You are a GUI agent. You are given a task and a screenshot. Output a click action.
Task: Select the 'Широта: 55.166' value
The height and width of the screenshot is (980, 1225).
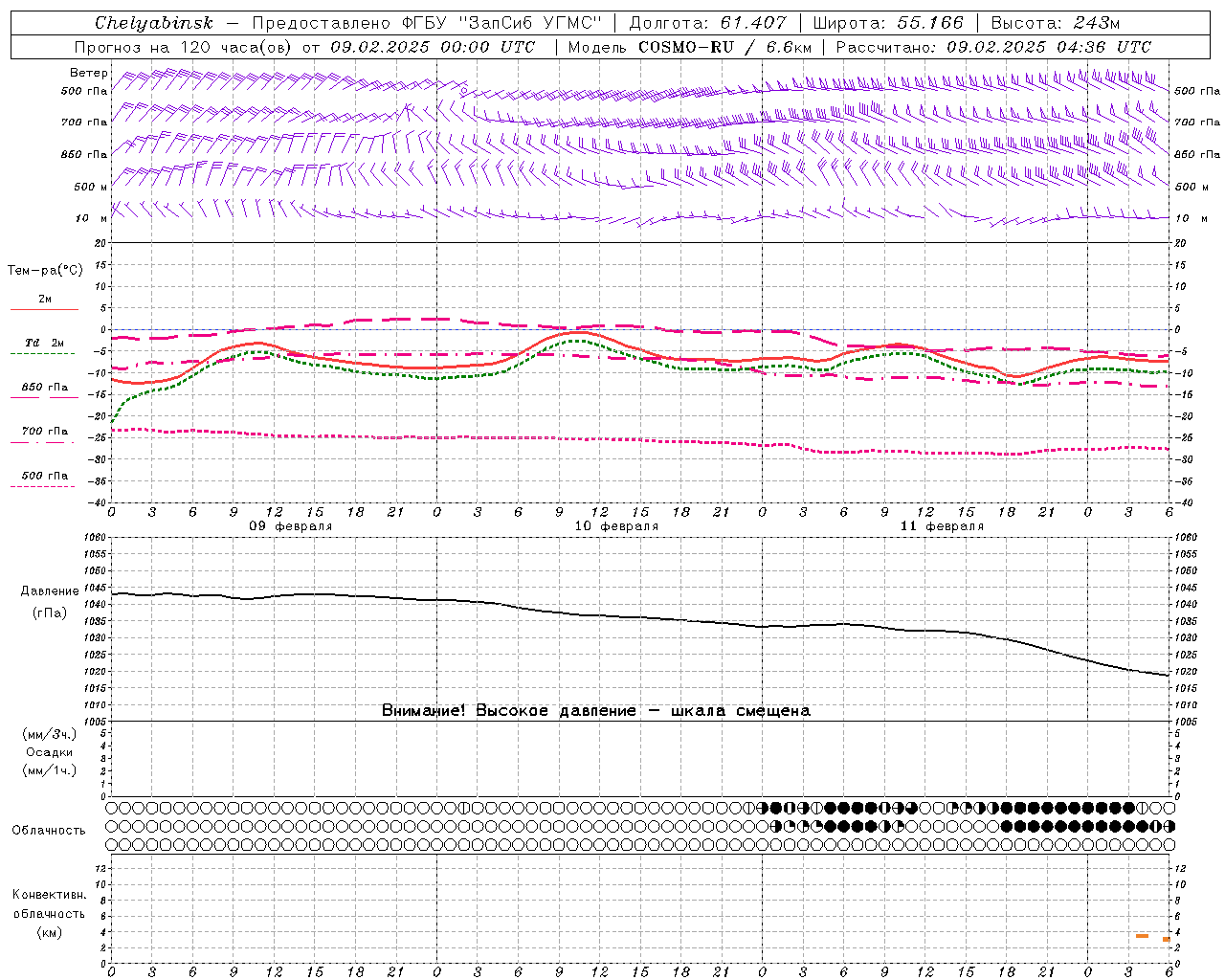coord(887,23)
